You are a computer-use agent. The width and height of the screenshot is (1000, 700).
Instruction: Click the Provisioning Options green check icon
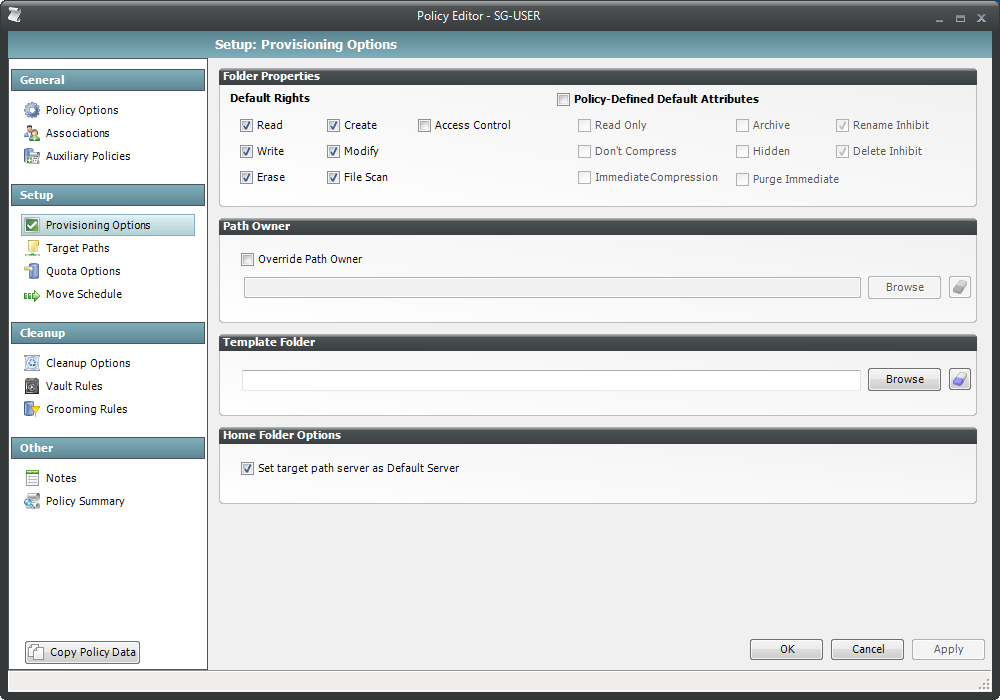tap(31, 225)
